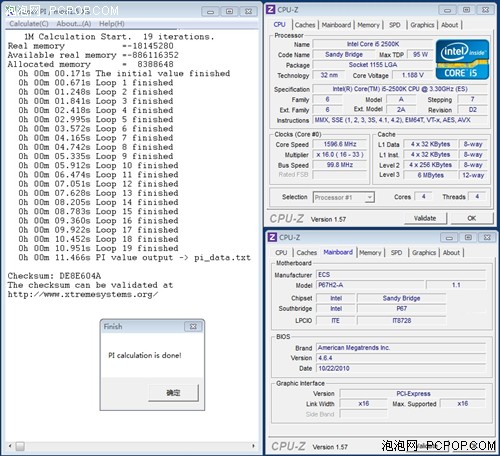Click the xtremesystems.org URL line
Screen dimensions: 500x456
tap(83, 294)
